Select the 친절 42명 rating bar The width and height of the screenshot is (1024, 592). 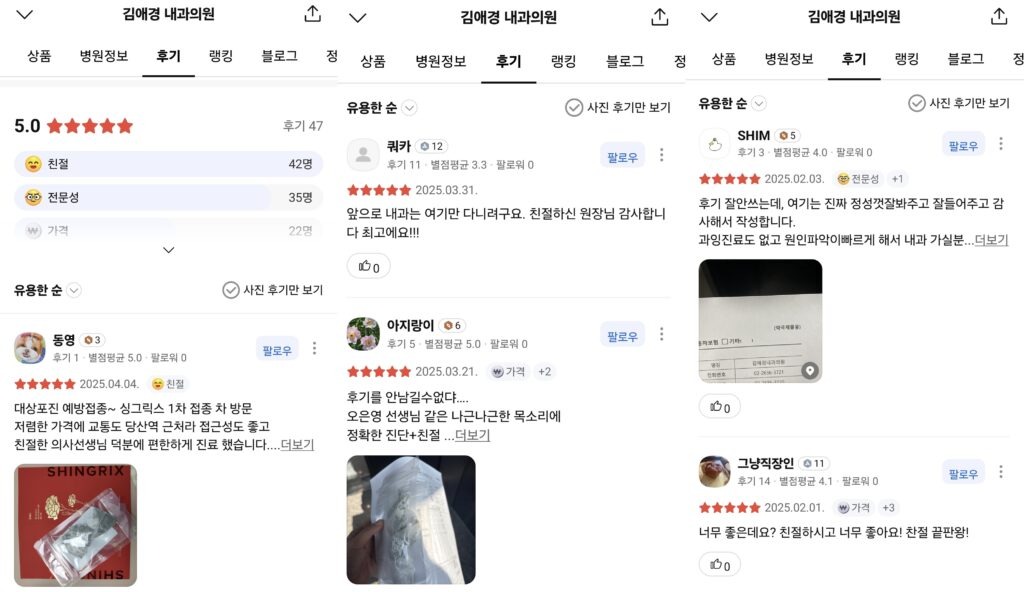tap(168, 164)
